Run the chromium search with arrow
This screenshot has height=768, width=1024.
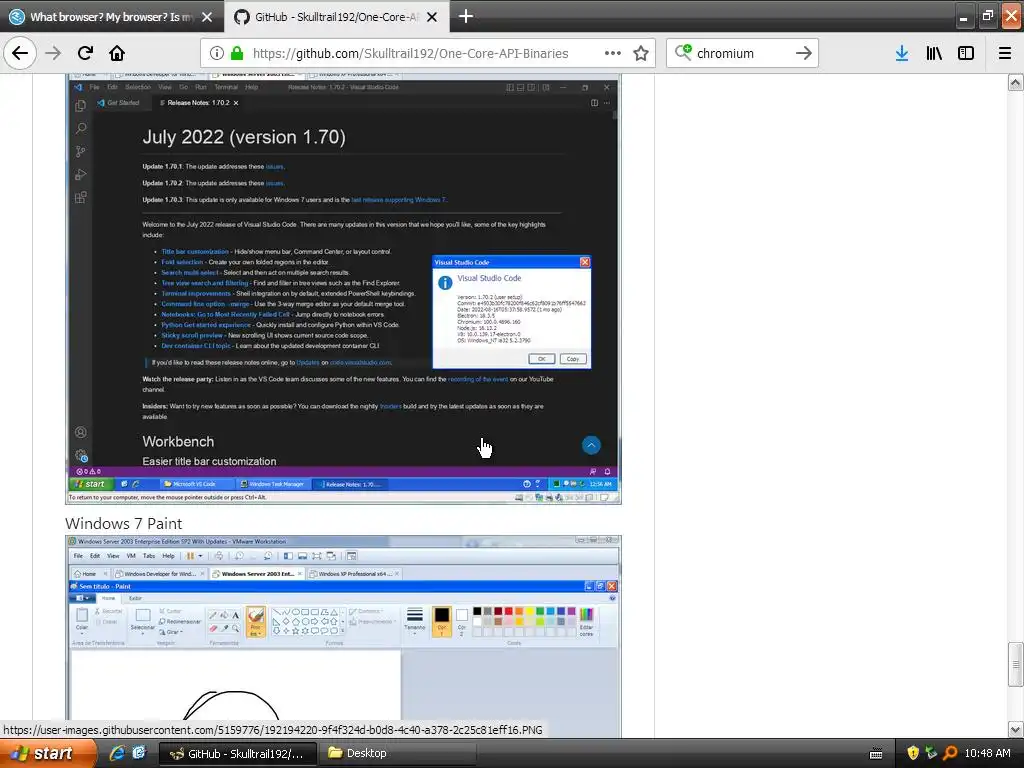804,53
